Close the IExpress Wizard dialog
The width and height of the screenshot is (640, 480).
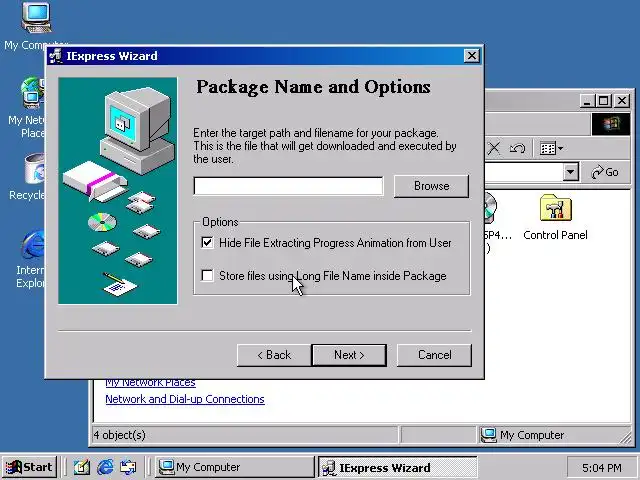pyautogui.click(x=471, y=56)
